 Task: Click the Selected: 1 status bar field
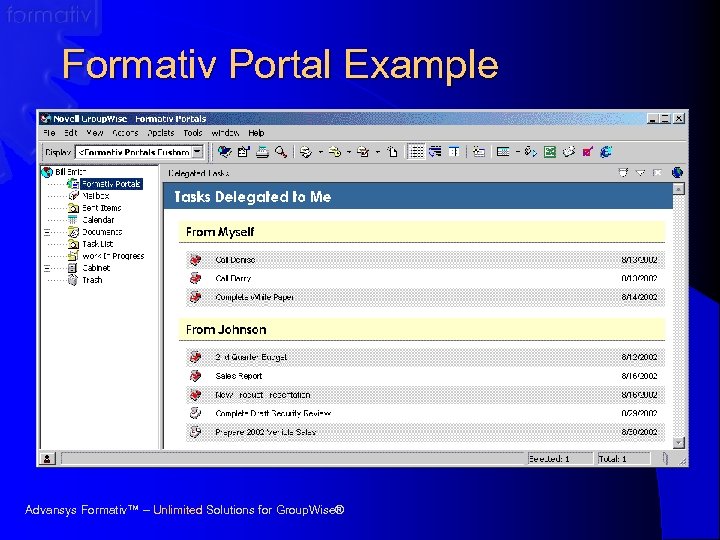[560, 459]
